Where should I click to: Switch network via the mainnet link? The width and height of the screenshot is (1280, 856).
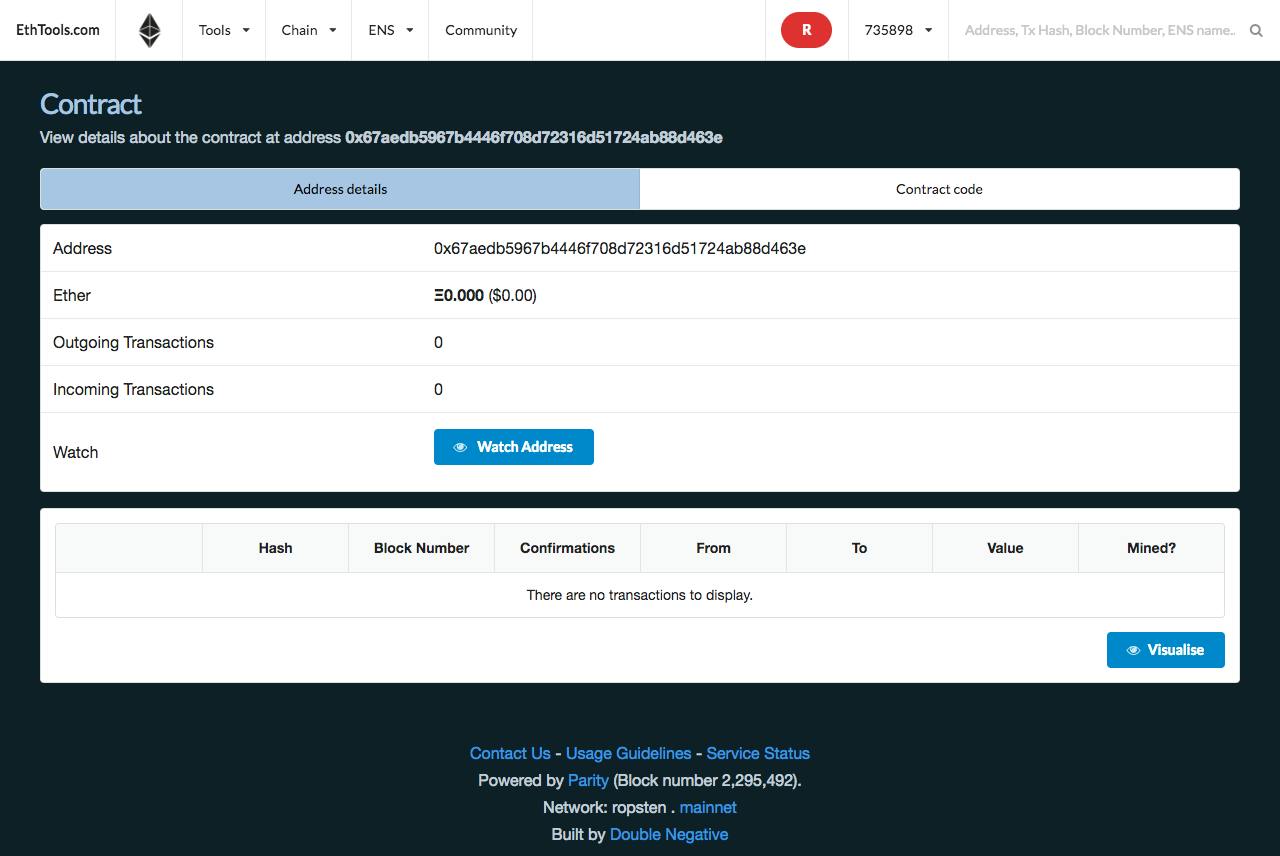[708, 807]
